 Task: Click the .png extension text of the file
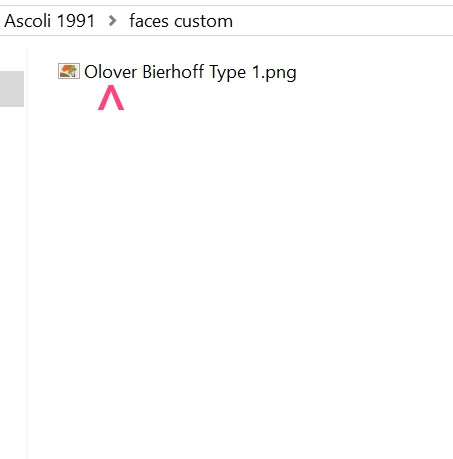(x=278, y=73)
